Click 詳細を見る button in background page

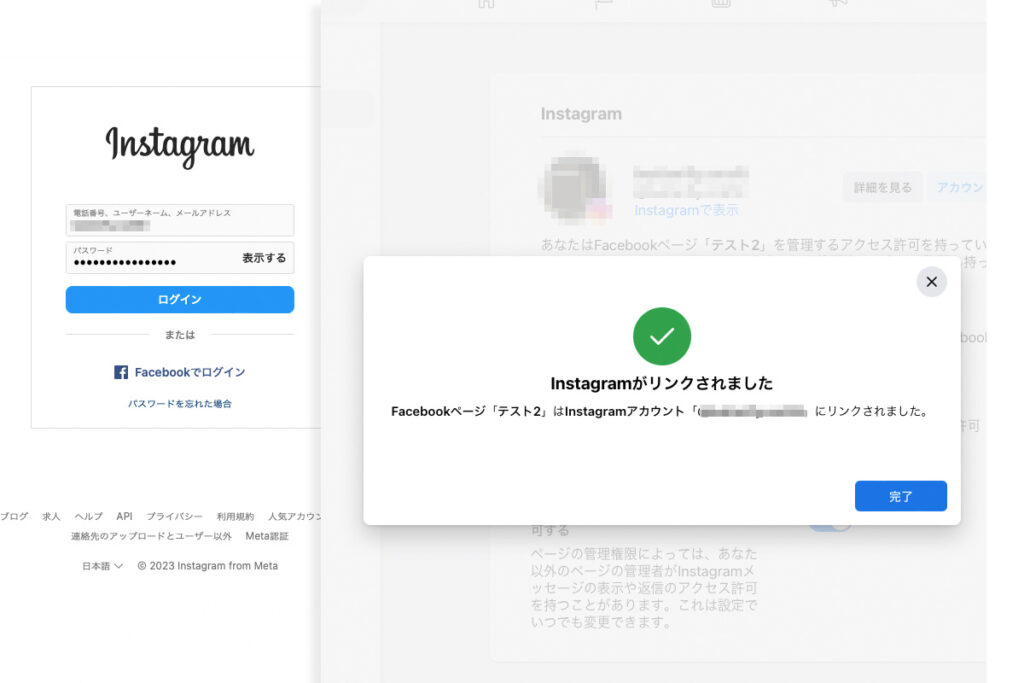click(x=882, y=187)
